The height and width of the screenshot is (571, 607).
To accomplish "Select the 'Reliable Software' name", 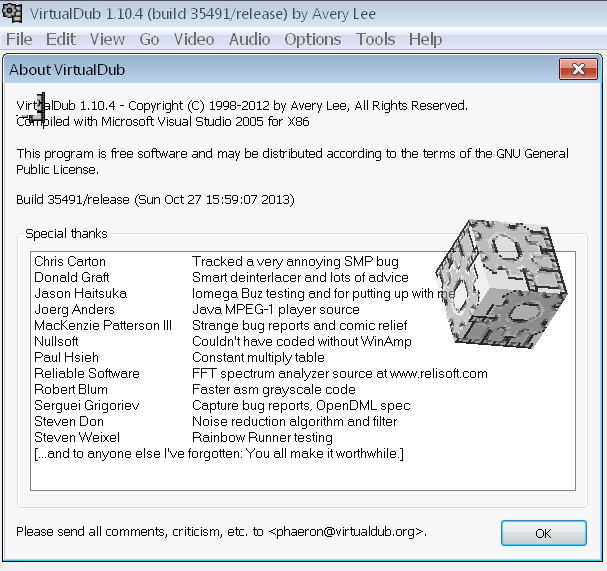I will [87, 373].
